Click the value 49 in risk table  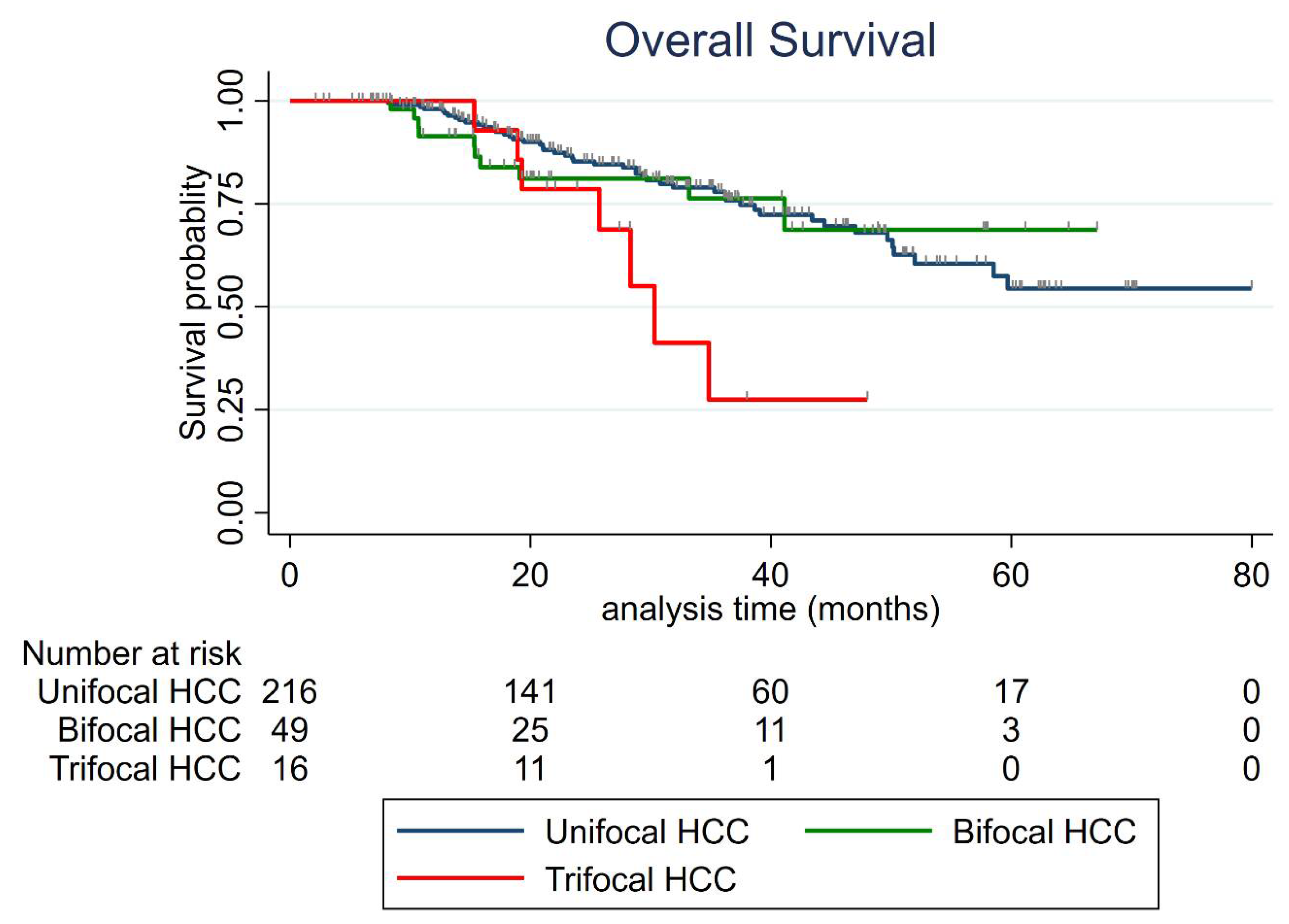click(289, 730)
